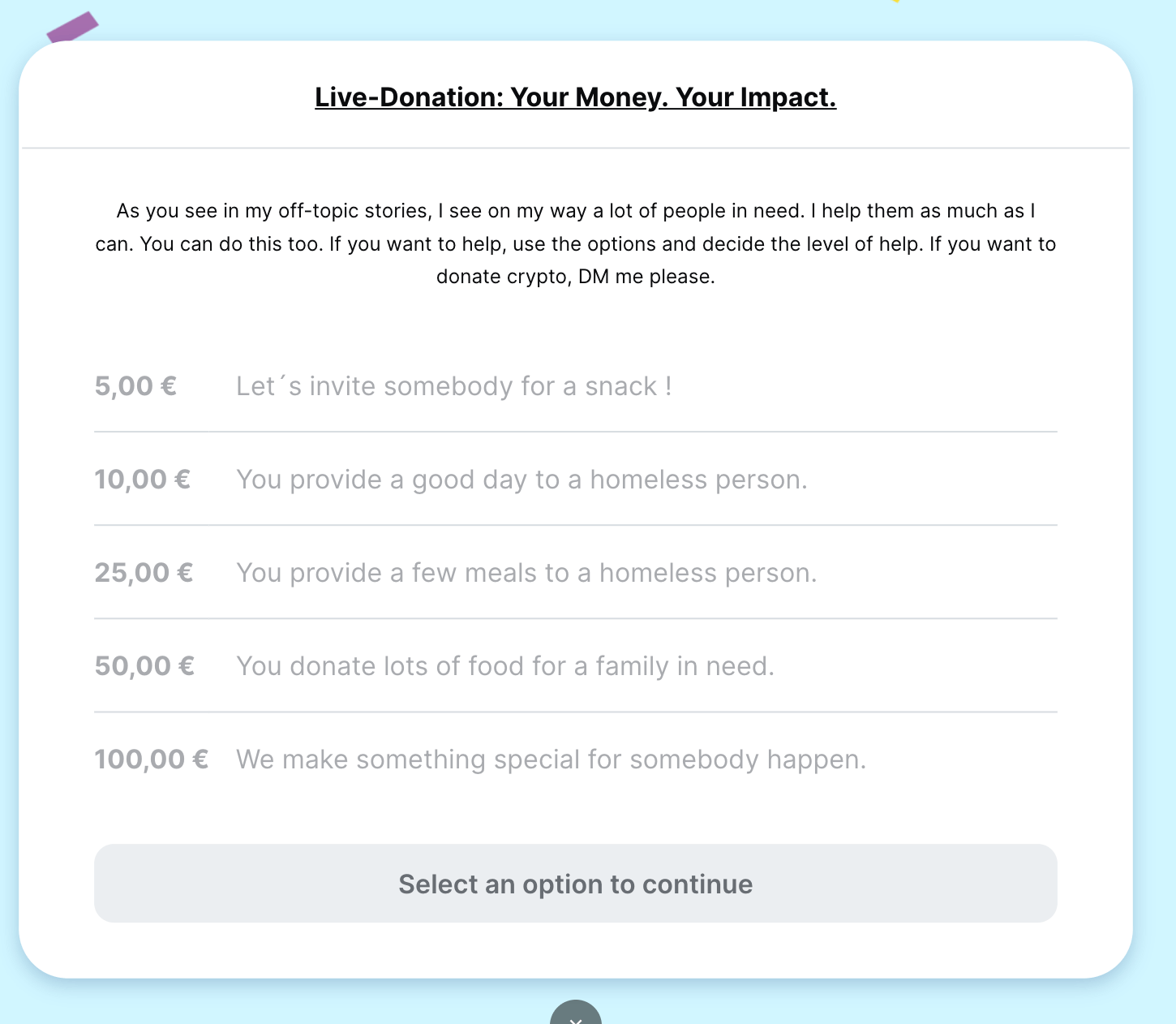Screen dimensions: 1176x1024
Task: Click 'Select an option to continue' button
Action: (575, 883)
